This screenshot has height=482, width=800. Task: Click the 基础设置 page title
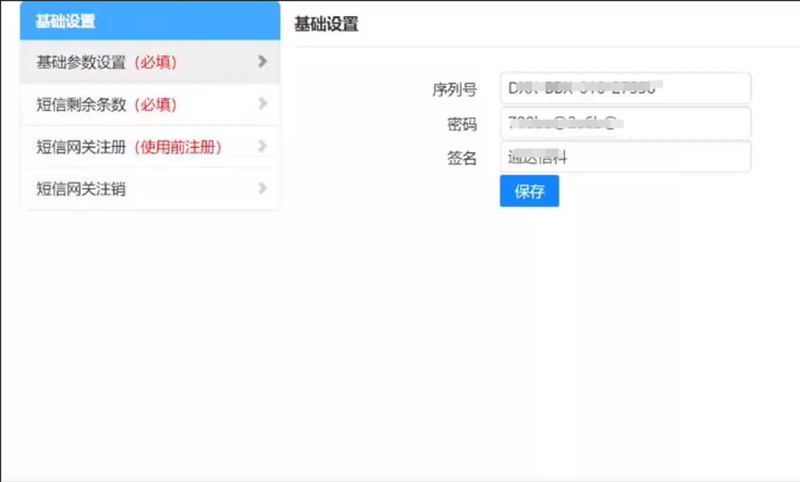tap(327, 24)
